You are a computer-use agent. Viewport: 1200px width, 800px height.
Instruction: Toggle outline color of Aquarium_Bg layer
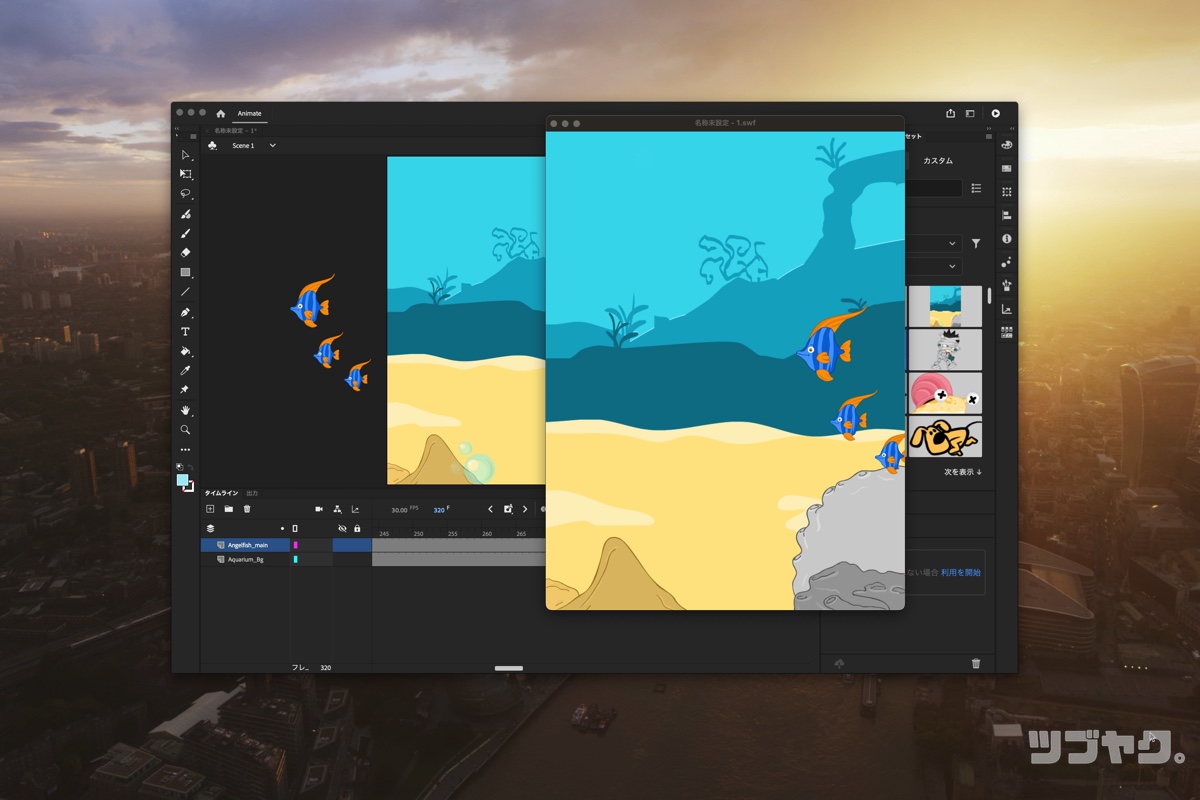[295, 560]
